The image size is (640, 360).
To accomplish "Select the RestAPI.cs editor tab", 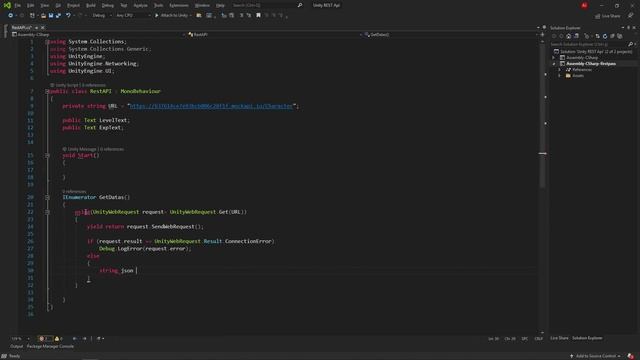I will tap(22, 27).
